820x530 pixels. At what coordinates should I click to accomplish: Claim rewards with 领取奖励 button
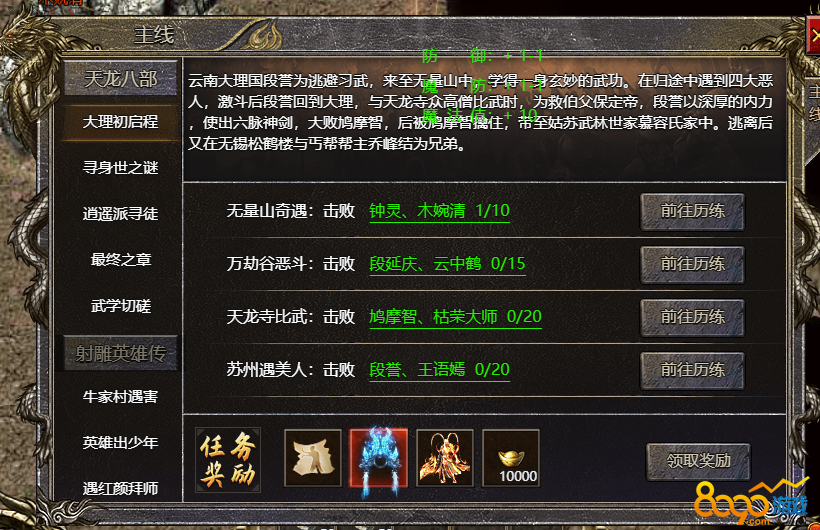tap(698, 461)
